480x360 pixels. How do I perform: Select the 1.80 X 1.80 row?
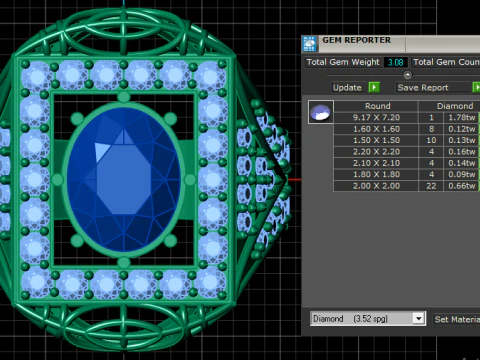[407, 174]
